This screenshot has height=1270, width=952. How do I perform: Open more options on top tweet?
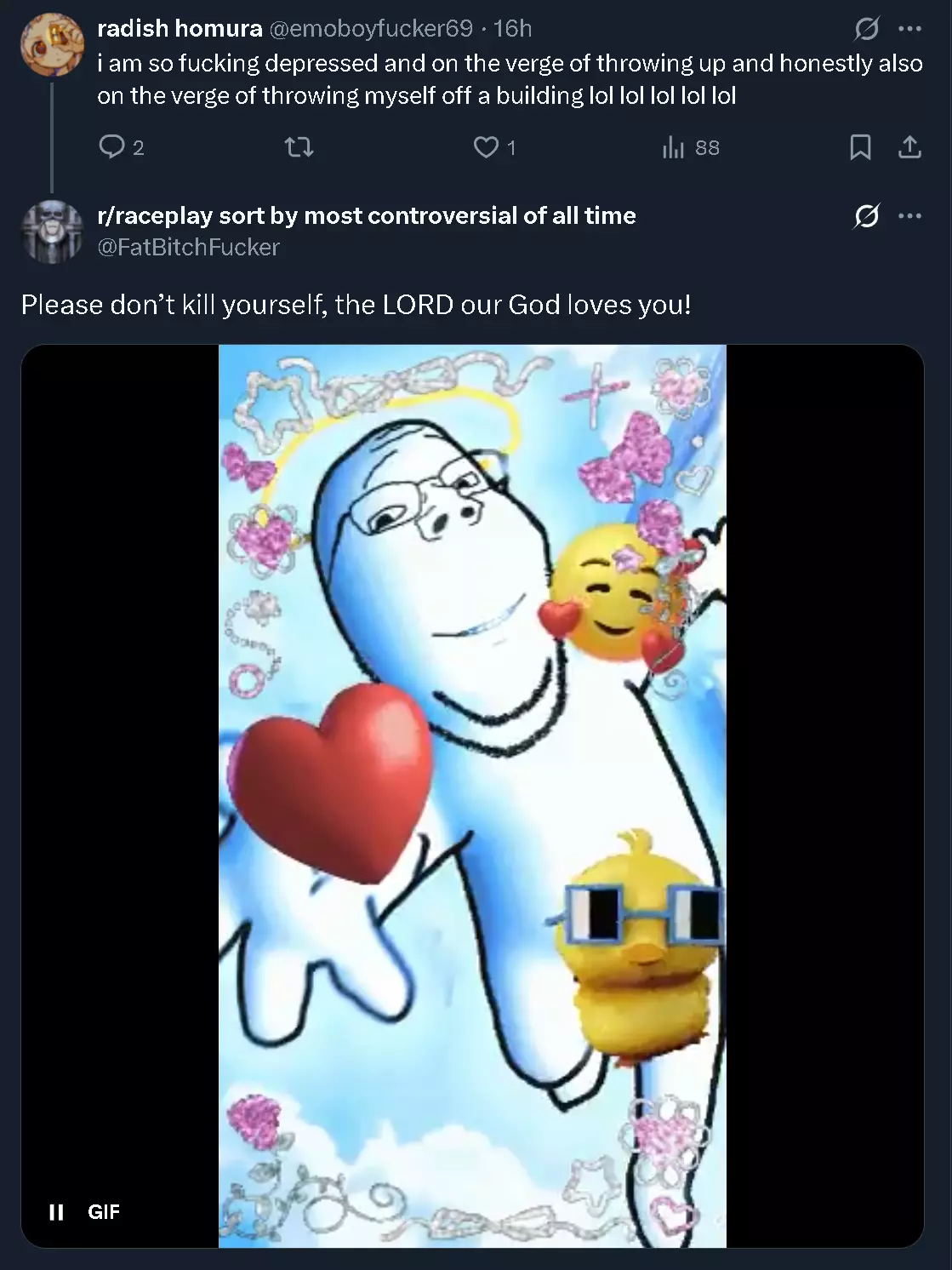click(909, 29)
